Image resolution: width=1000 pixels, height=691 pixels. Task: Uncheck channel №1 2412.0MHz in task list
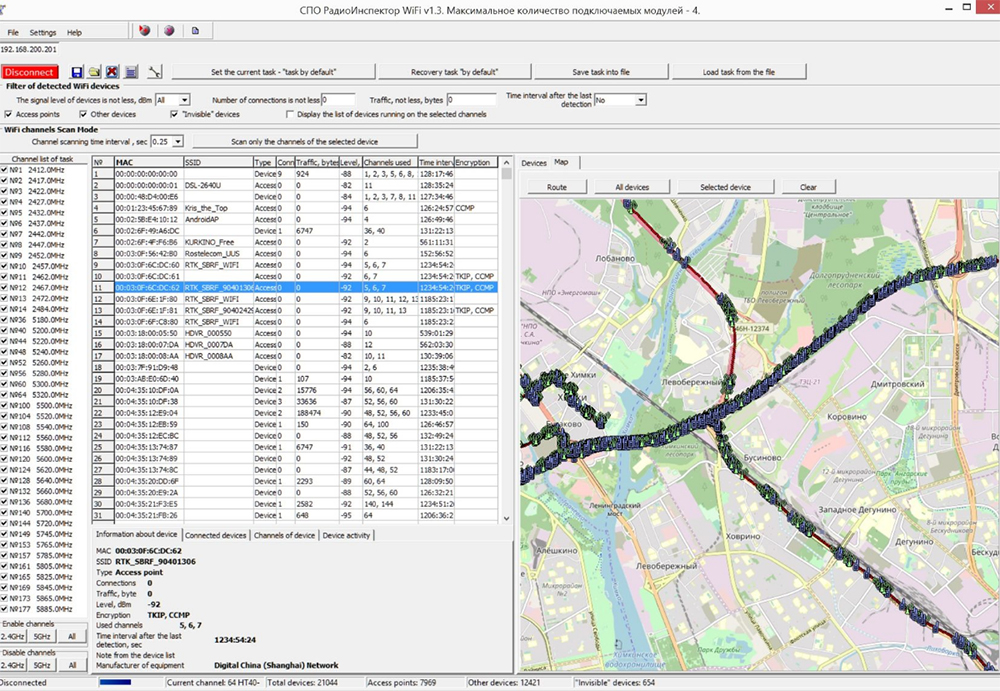pos(5,170)
